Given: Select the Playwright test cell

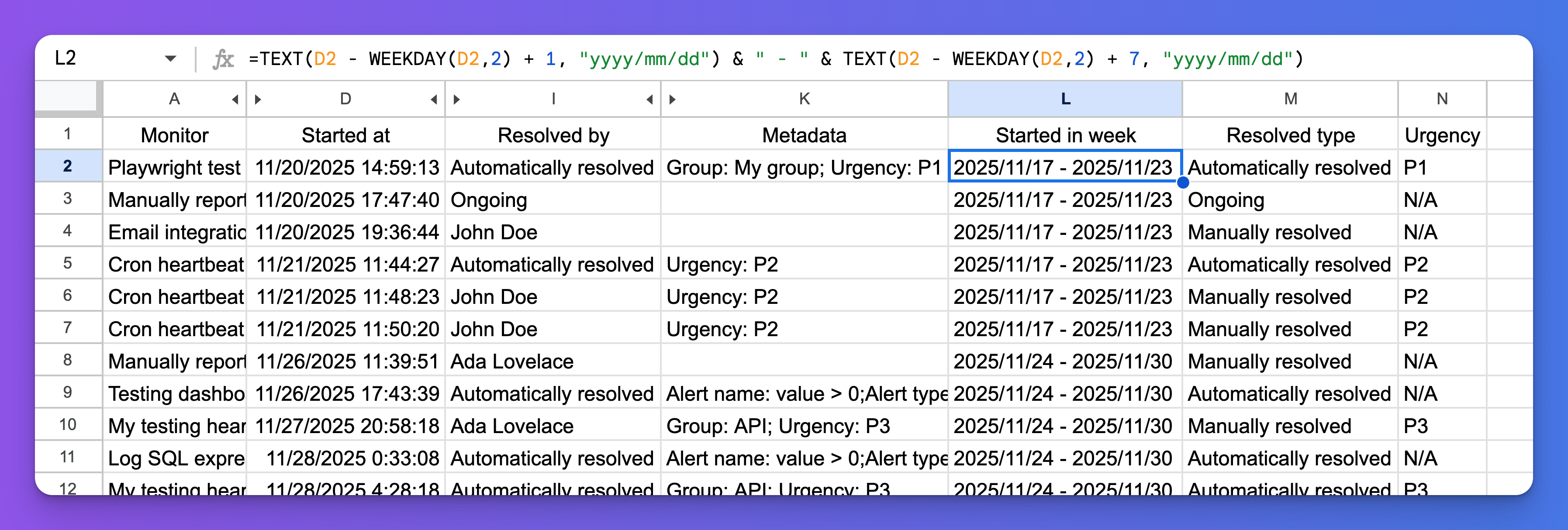Looking at the screenshot, I should (174, 168).
